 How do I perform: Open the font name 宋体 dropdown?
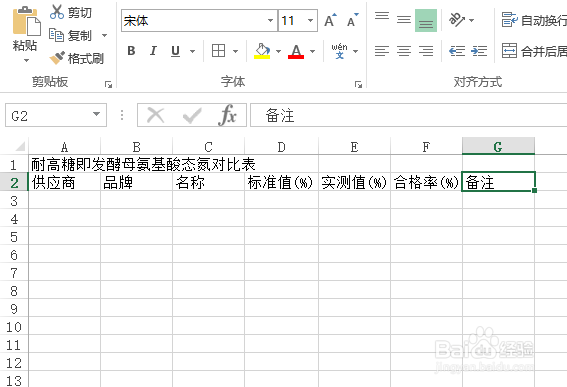click(270, 21)
